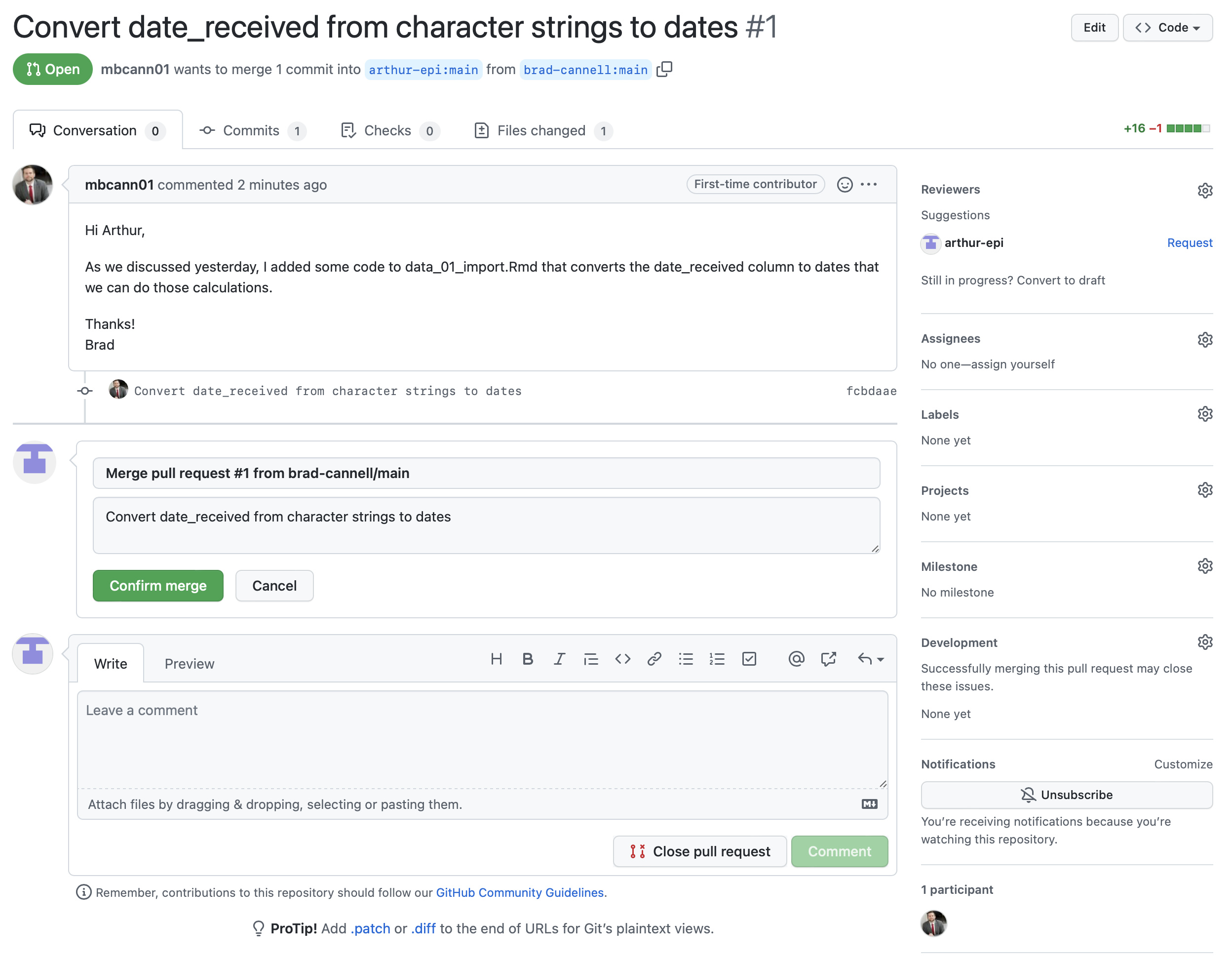
Task: Apply bold formatting in the comment editor
Action: pos(528,659)
